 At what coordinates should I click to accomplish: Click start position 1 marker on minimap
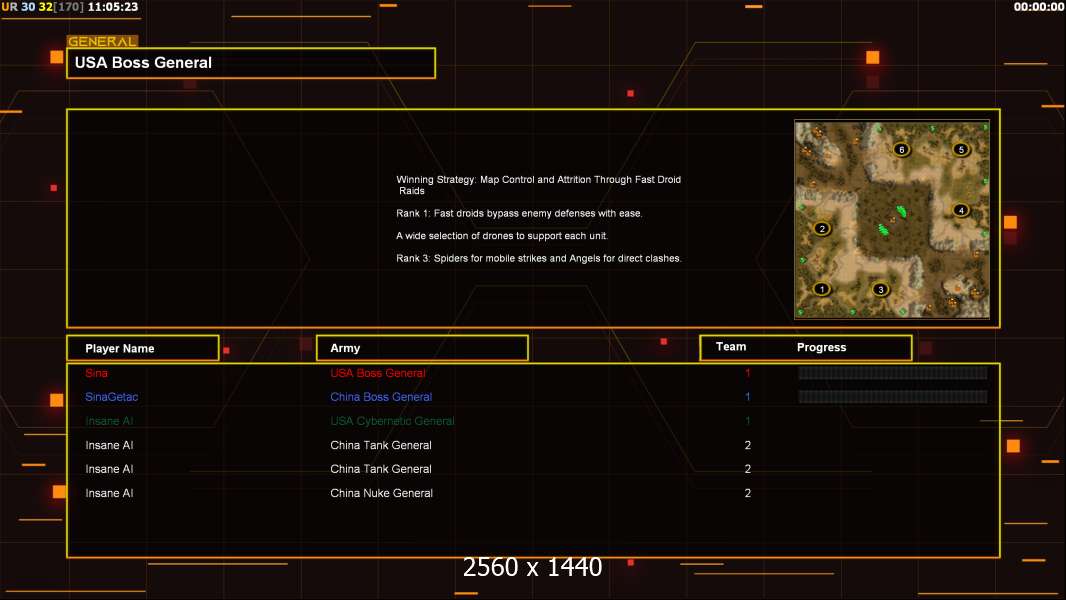coord(822,289)
